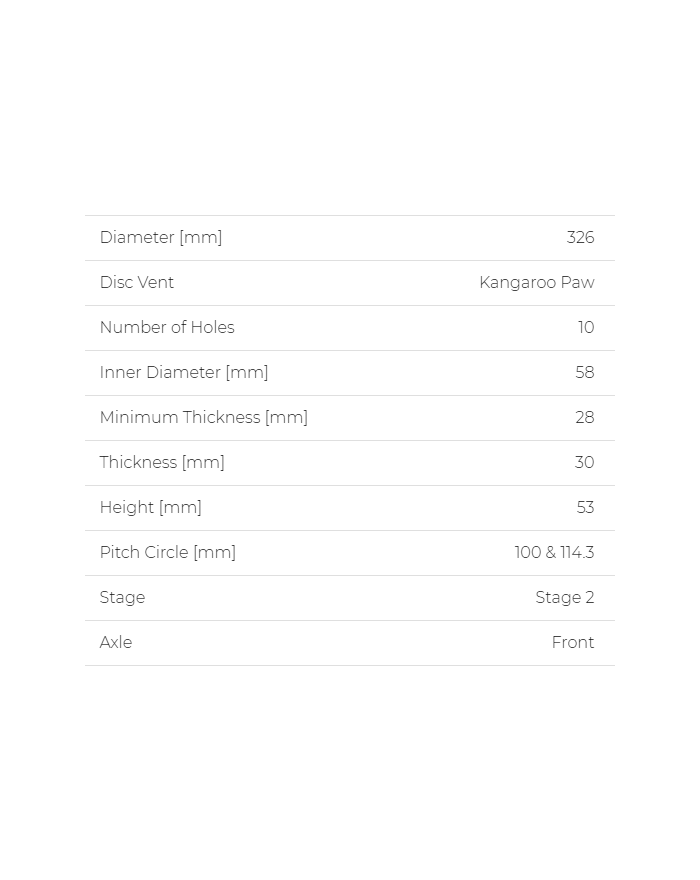Click the "Diameter [mm]" label
This screenshot has height=880, width=700.
161,238
